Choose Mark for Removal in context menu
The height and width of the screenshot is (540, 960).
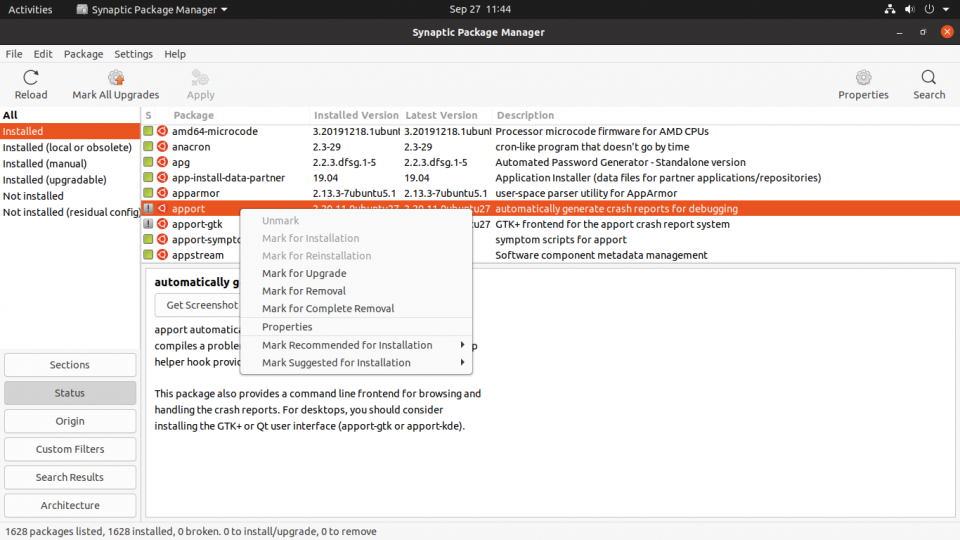coord(356,291)
